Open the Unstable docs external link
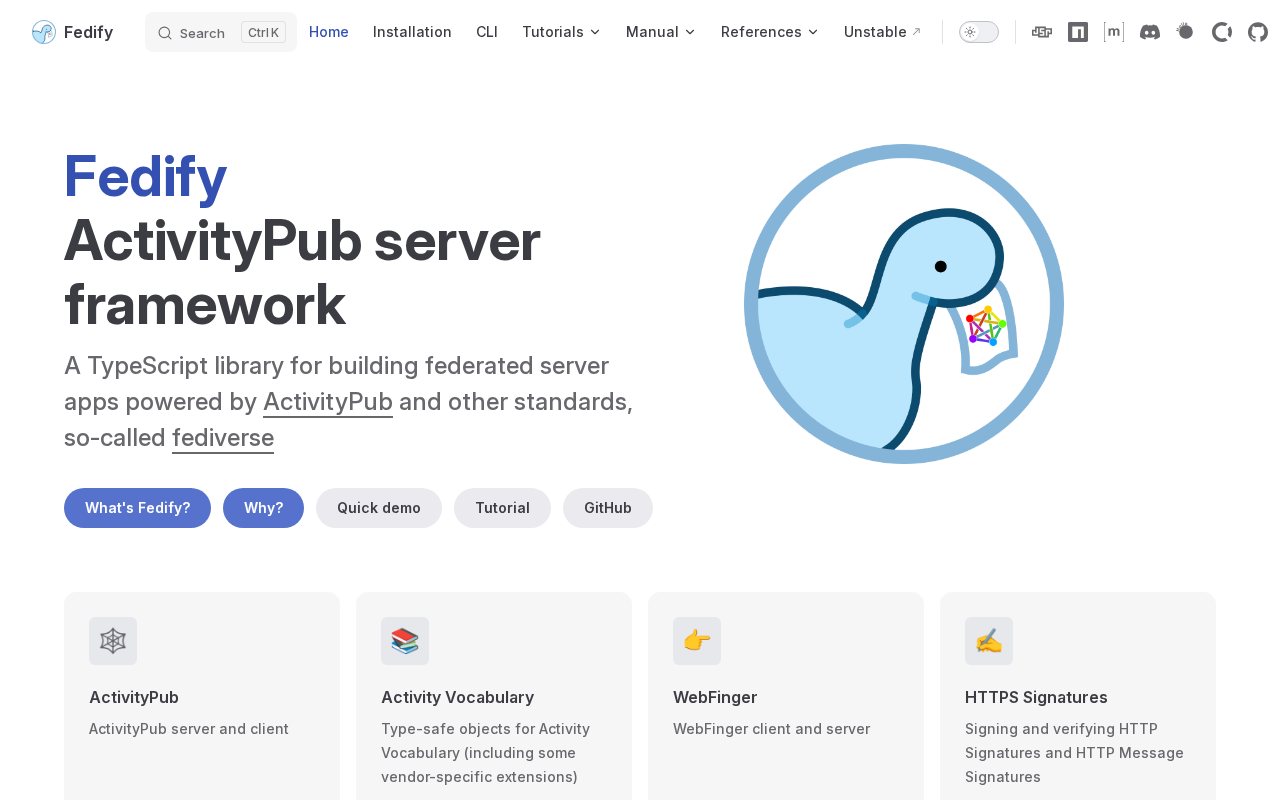This screenshot has height=800, width=1280. pyautogui.click(x=883, y=32)
